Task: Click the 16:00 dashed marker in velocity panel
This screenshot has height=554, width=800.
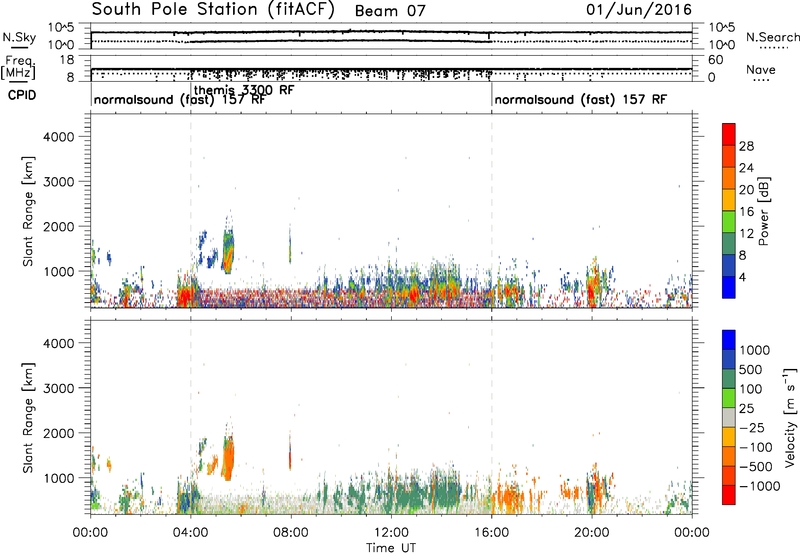Action: (492, 417)
